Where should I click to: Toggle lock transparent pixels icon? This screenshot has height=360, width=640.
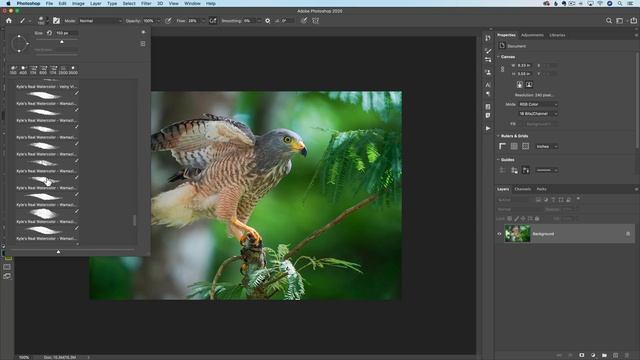click(x=510, y=219)
